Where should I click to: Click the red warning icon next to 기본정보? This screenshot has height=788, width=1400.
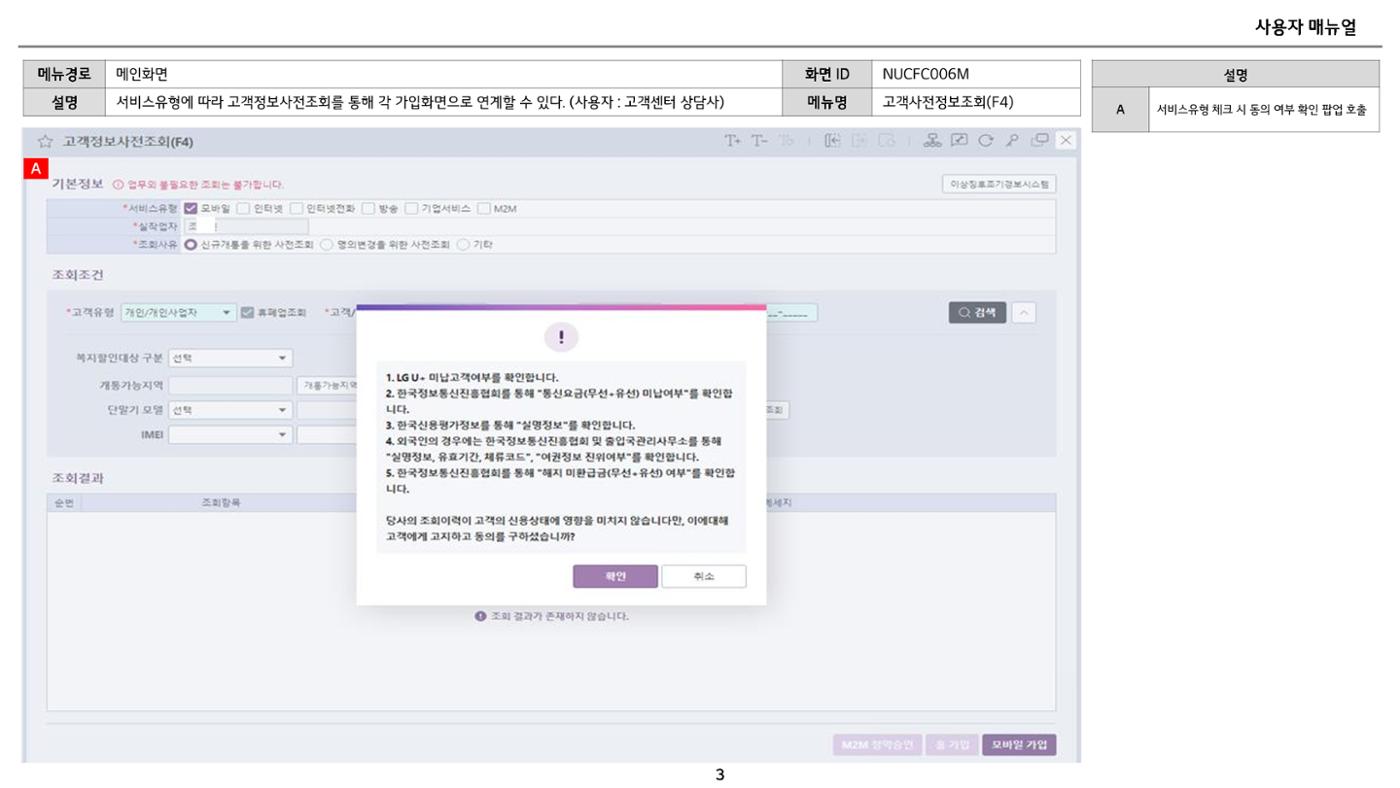point(117,184)
